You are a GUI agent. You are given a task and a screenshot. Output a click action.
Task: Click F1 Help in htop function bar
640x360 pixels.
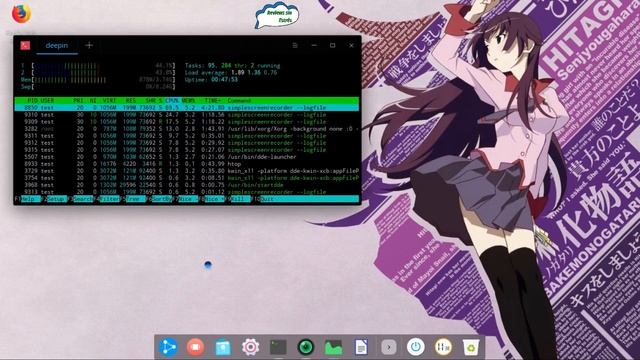coord(28,199)
